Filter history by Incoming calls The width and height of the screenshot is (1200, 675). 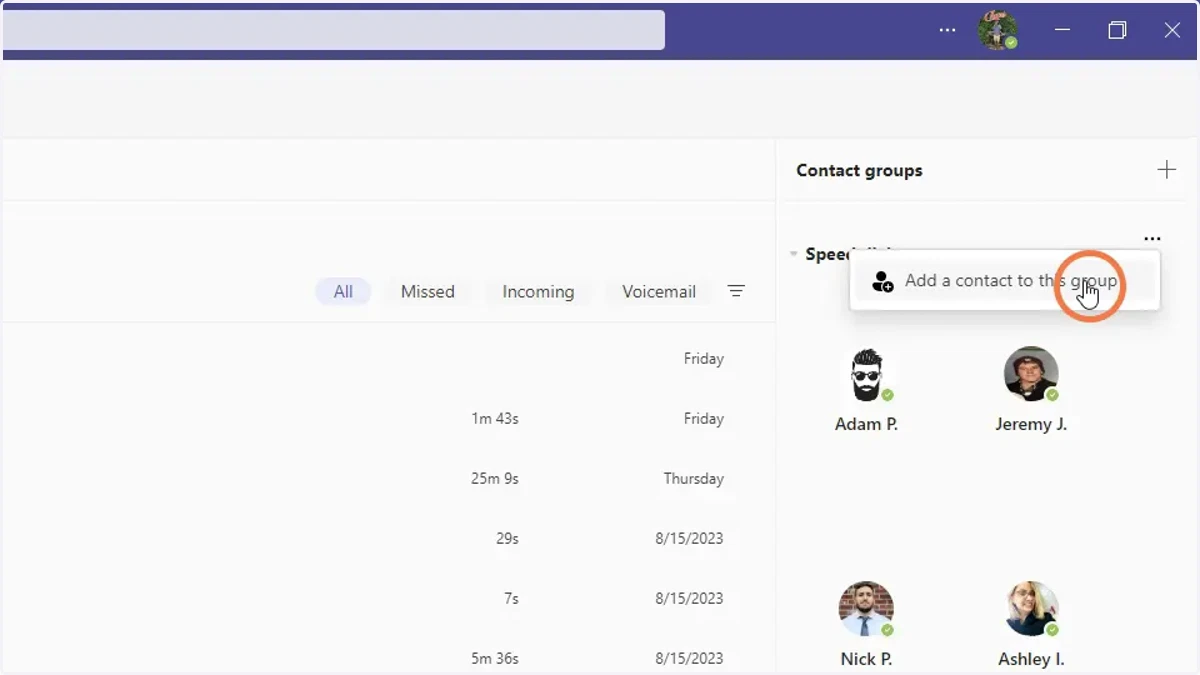click(538, 292)
